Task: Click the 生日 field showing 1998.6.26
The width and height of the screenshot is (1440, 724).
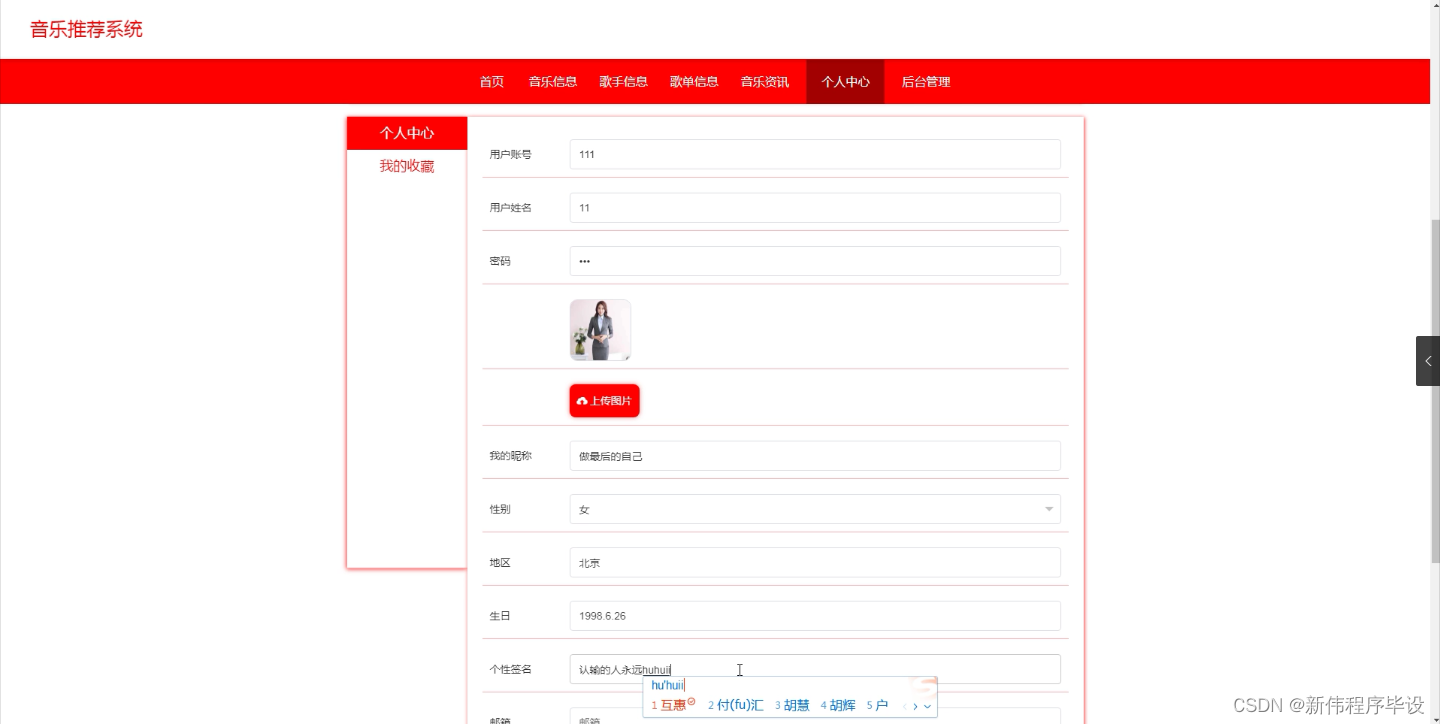Action: click(815, 615)
